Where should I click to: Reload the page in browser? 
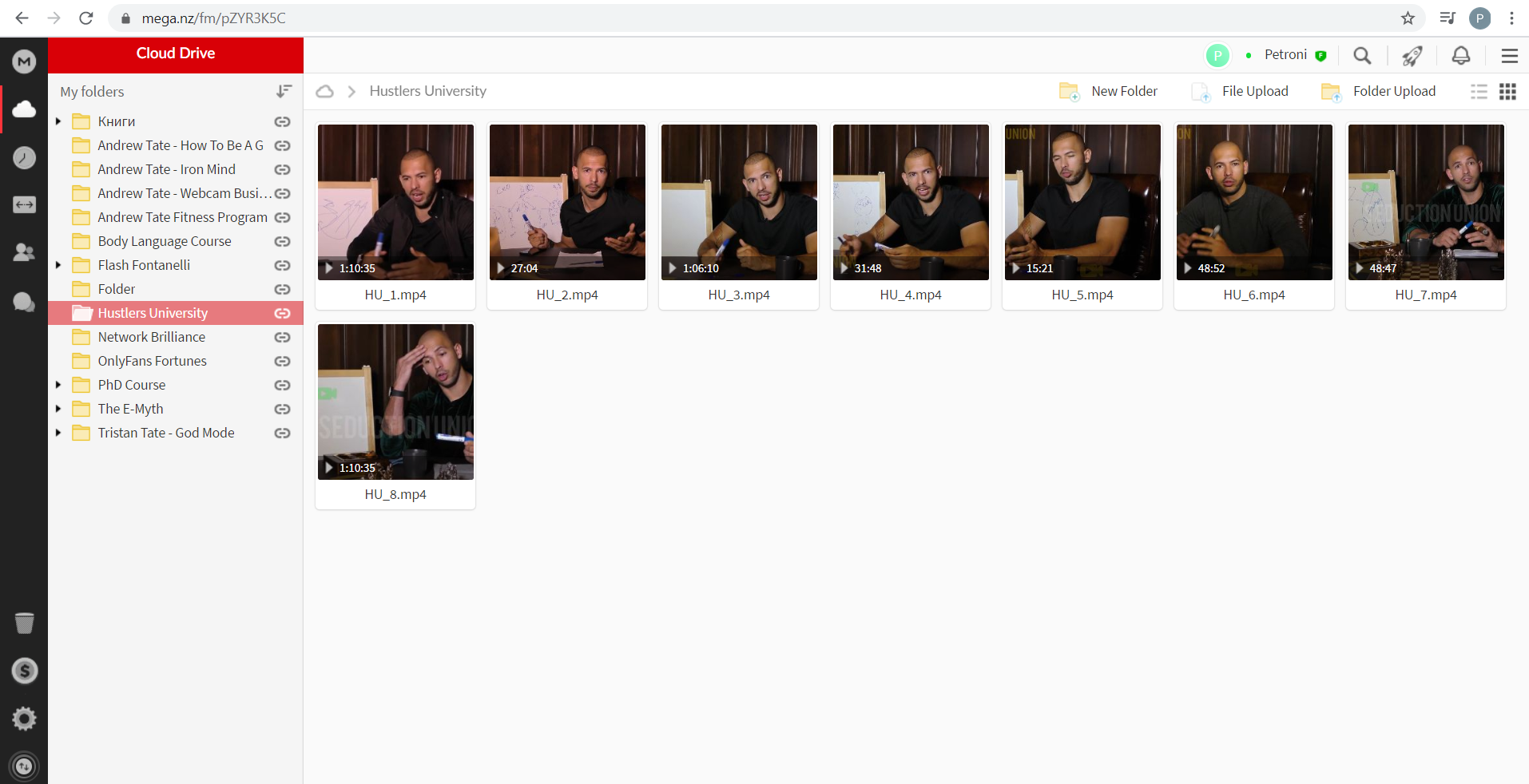(x=86, y=18)
